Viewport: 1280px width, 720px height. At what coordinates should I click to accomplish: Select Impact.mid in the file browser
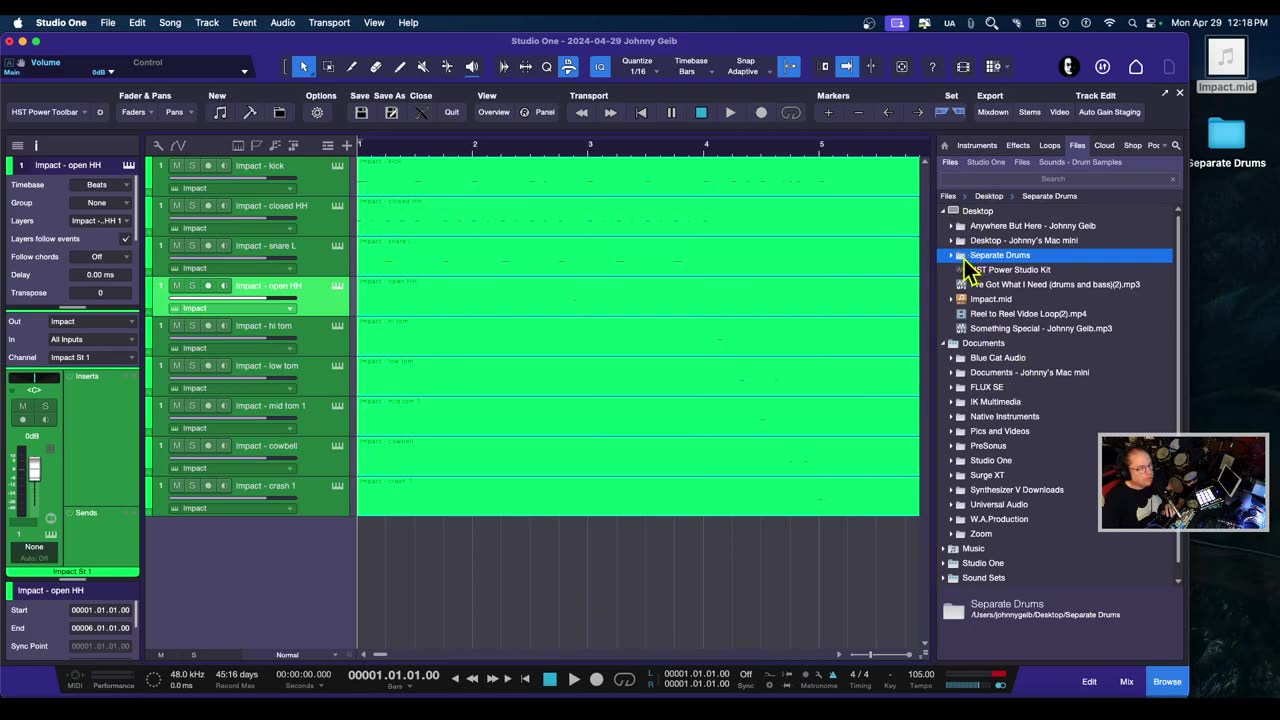point(990,299)
